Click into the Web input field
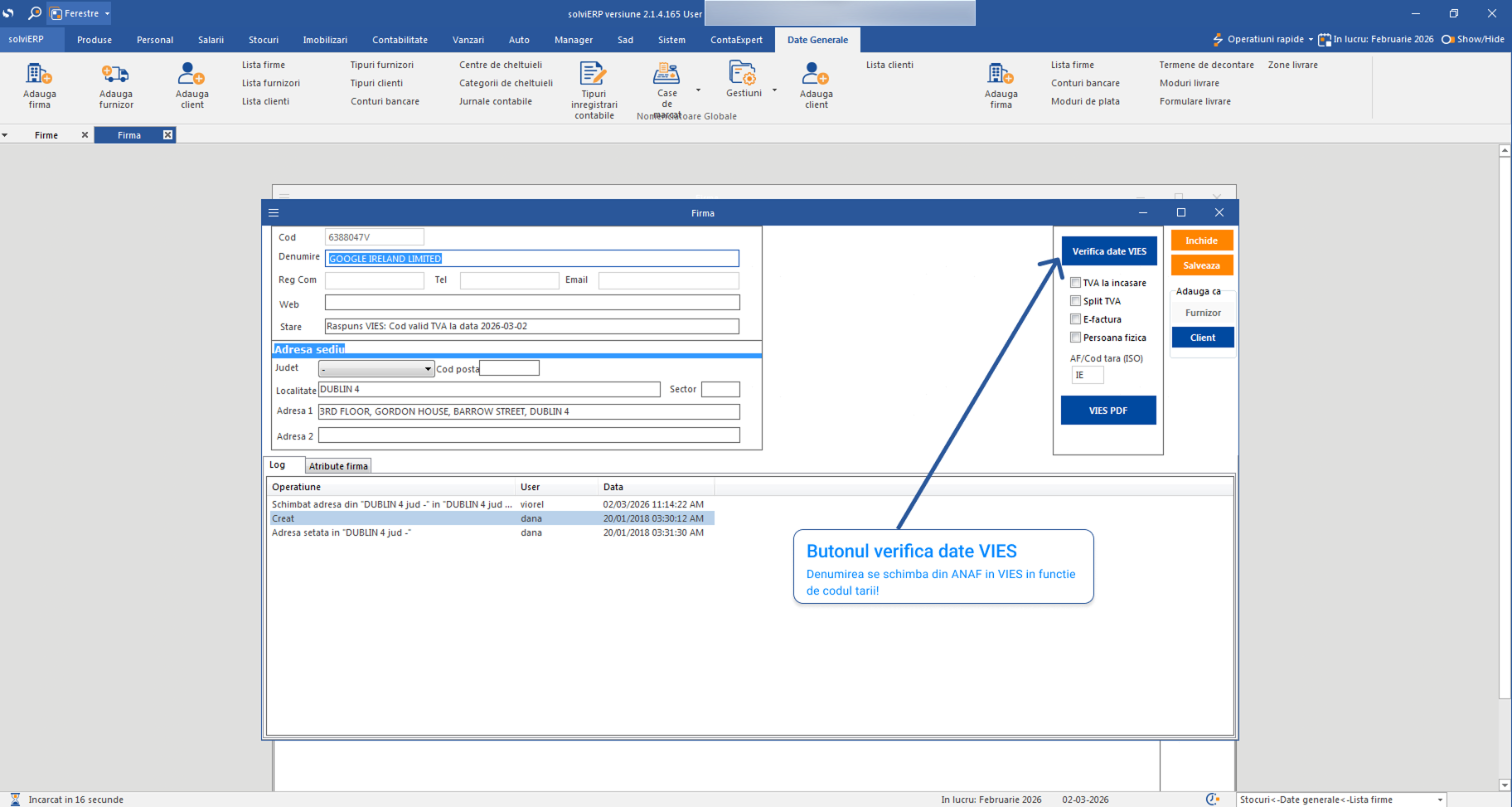 tap(531, 304)
